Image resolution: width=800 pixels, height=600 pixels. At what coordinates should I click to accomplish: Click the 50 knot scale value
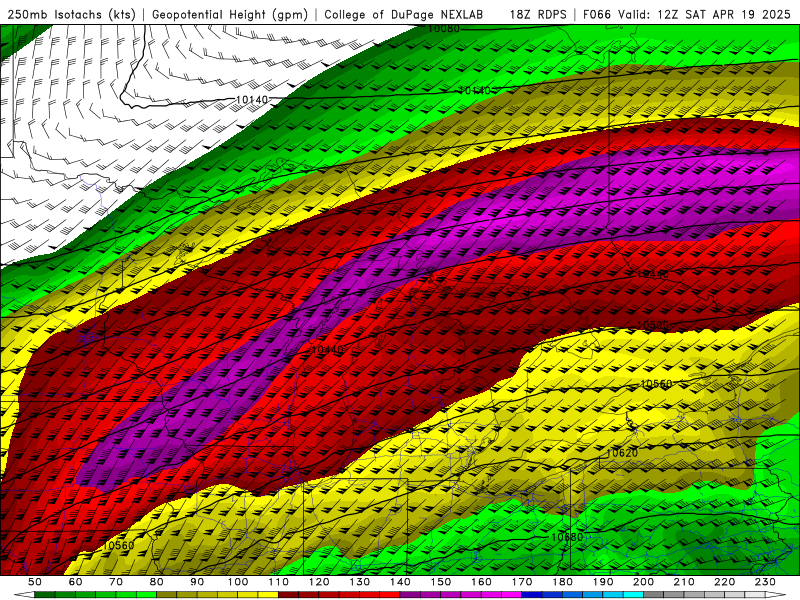[x=35, y=582]
